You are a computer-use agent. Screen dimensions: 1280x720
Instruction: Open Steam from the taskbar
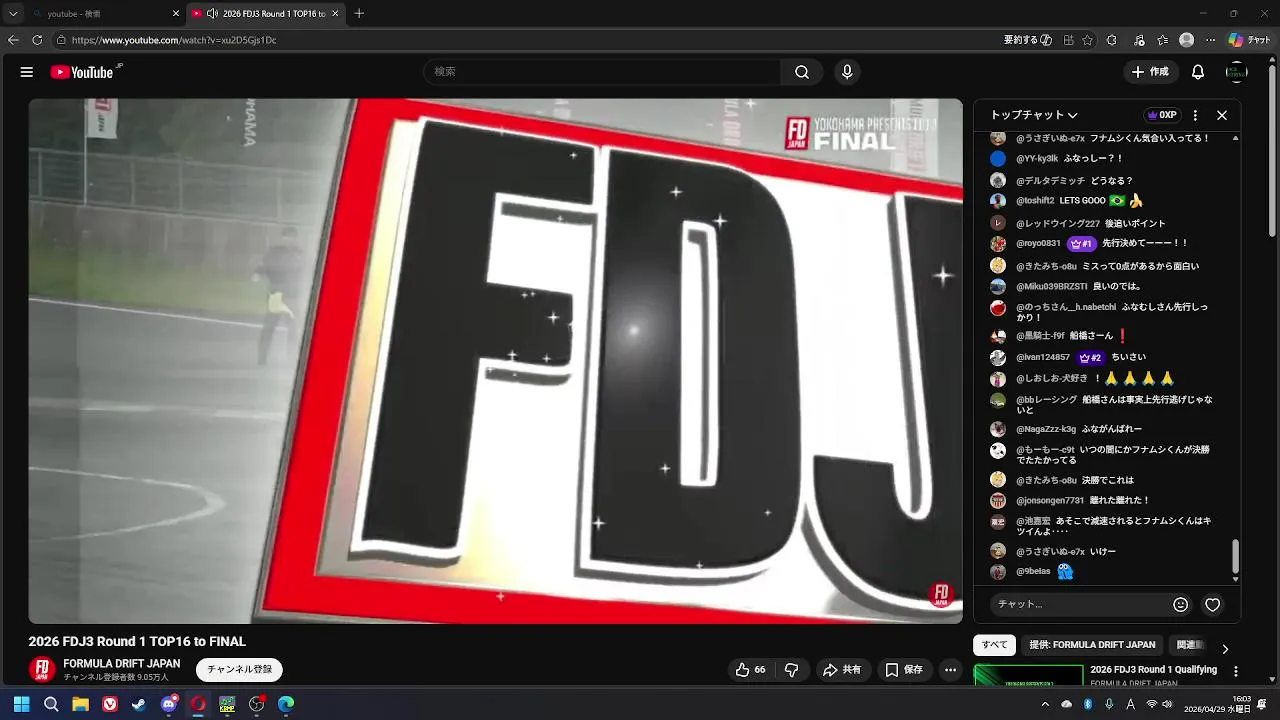(x=138, y=704)
